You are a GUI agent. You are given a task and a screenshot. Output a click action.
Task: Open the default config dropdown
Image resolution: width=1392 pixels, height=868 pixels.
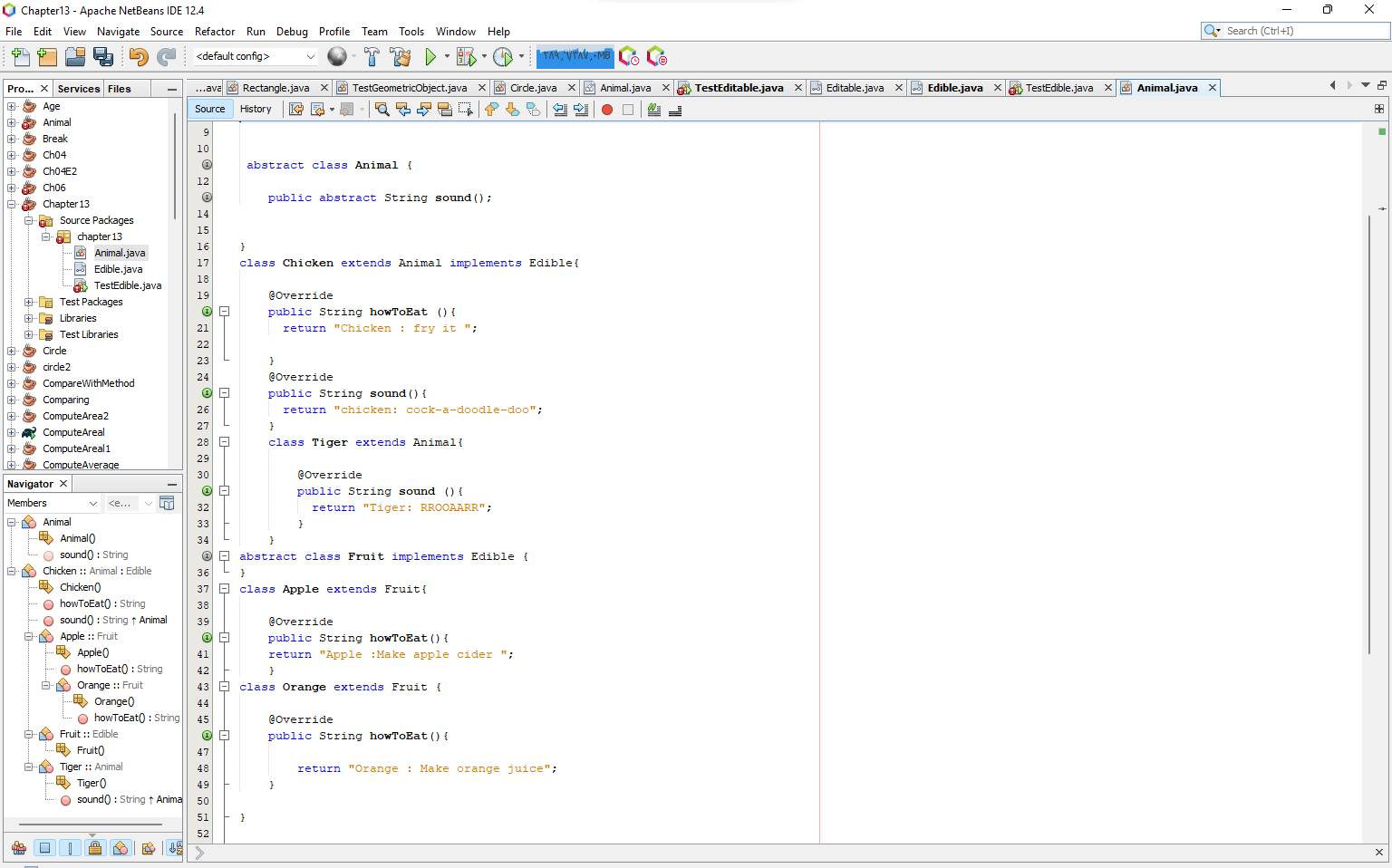(x=254, y=56)
